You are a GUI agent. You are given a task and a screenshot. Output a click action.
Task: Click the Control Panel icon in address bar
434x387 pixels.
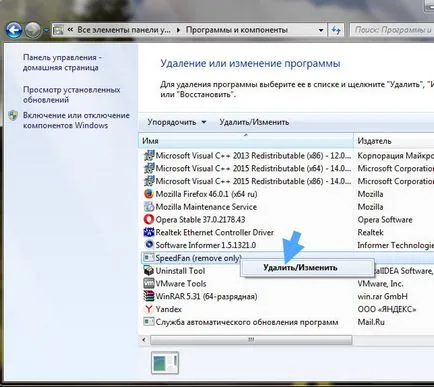[x=58, y=31]
